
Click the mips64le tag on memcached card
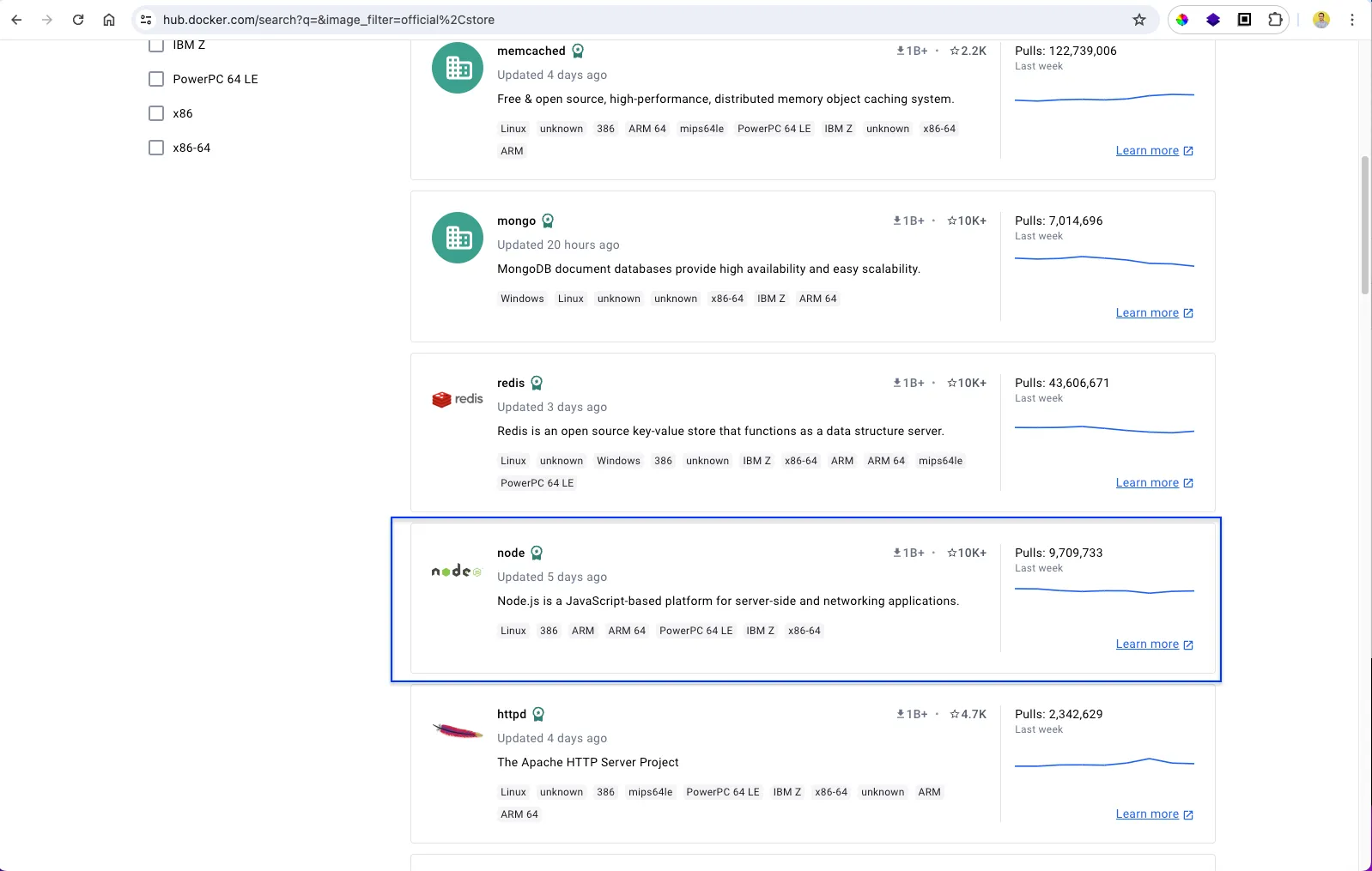(701, 129)
